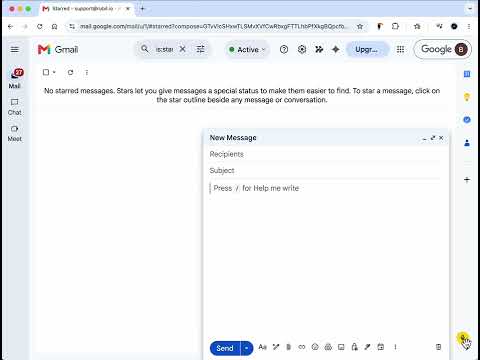
Task: Click browser back arrow
Action: click(11, 26)
